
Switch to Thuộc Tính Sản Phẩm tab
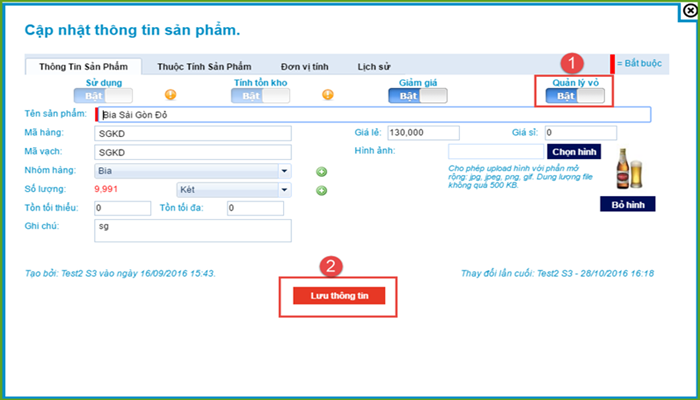[204, 67]
